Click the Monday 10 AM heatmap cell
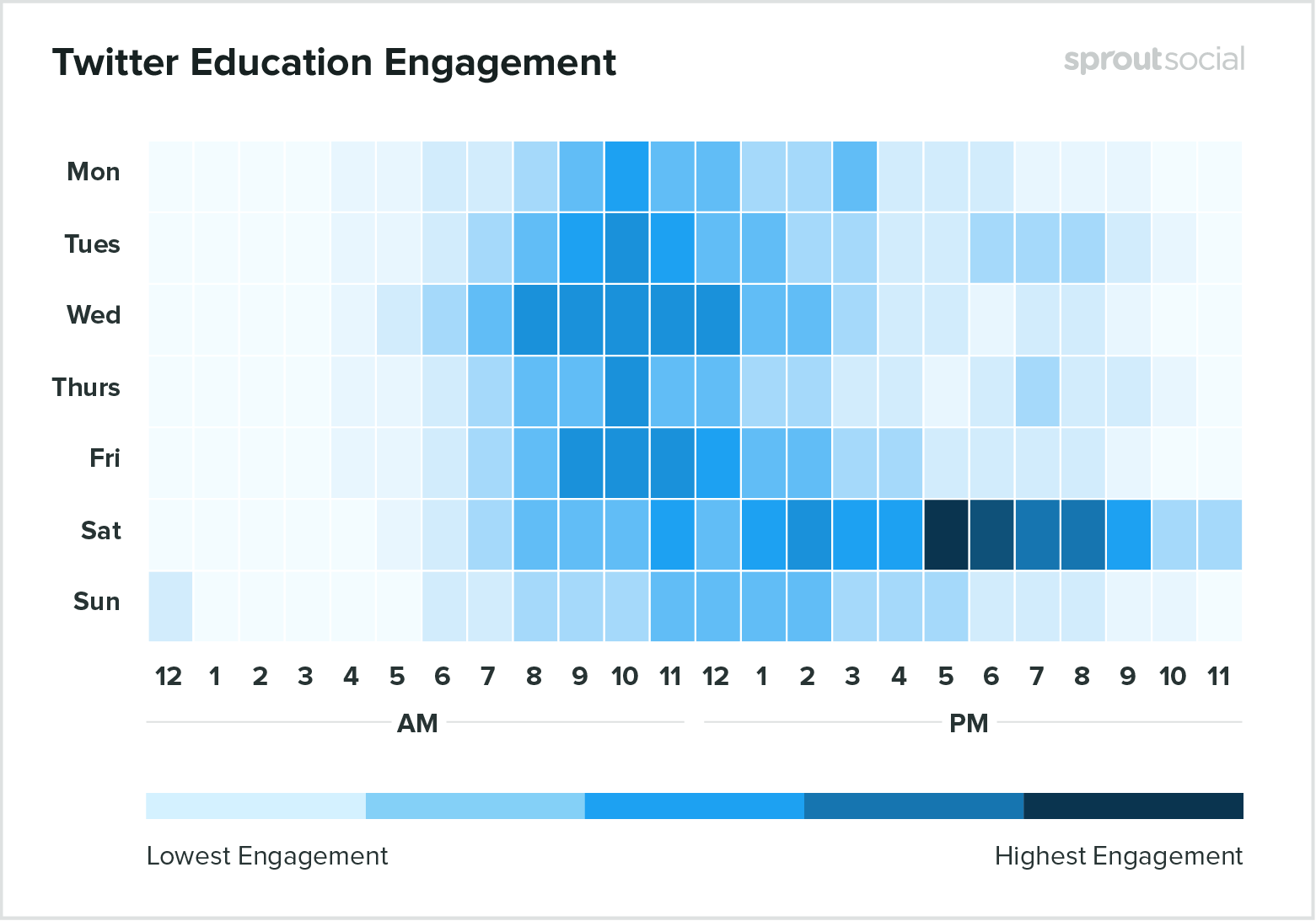The height and width of the screenshot is (921, 1316). pyautogui.click(x=626, y=175)
